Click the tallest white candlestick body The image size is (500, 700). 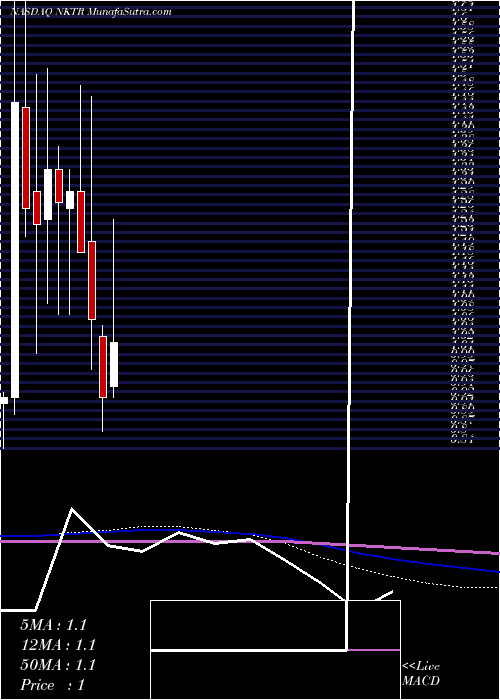pyautogui.click(x=15, y=250)
